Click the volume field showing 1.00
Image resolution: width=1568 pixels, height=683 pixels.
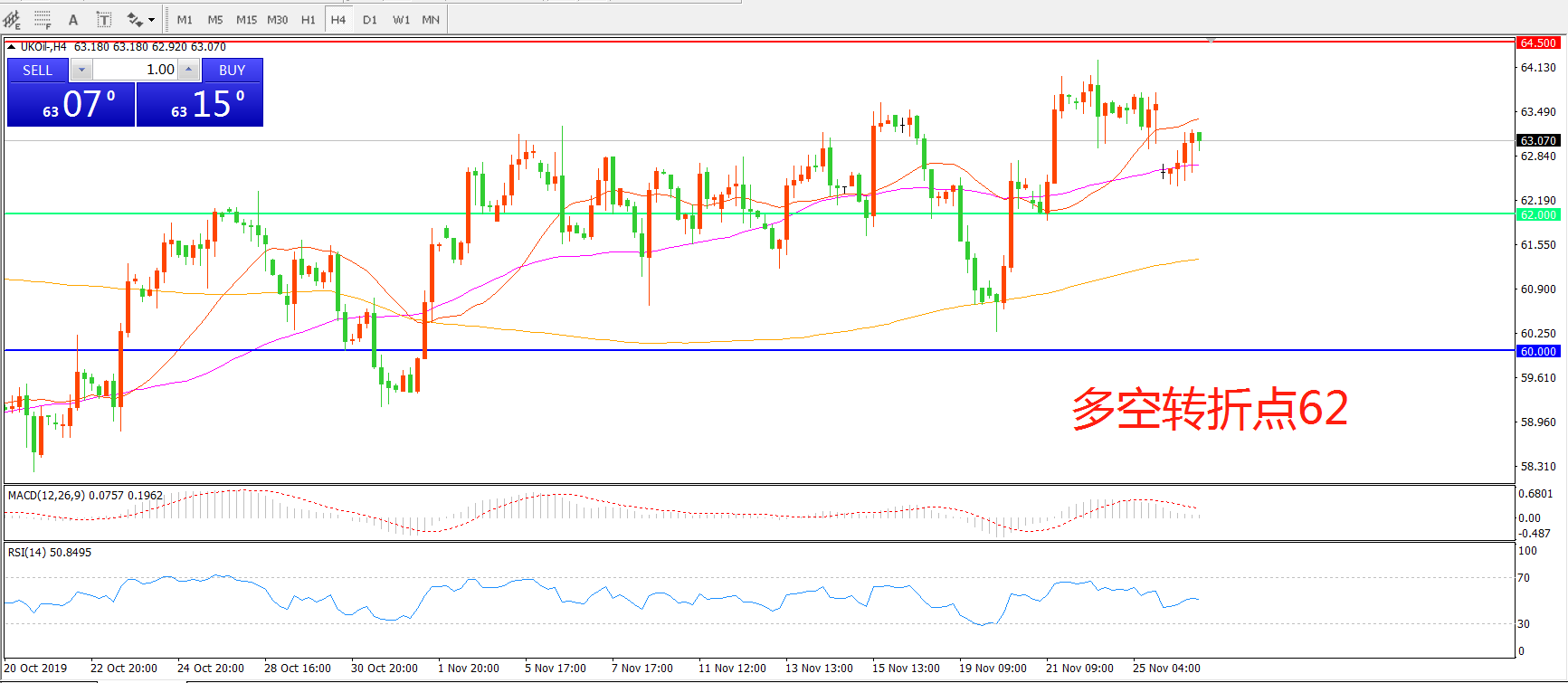click(x=136, y=70)
